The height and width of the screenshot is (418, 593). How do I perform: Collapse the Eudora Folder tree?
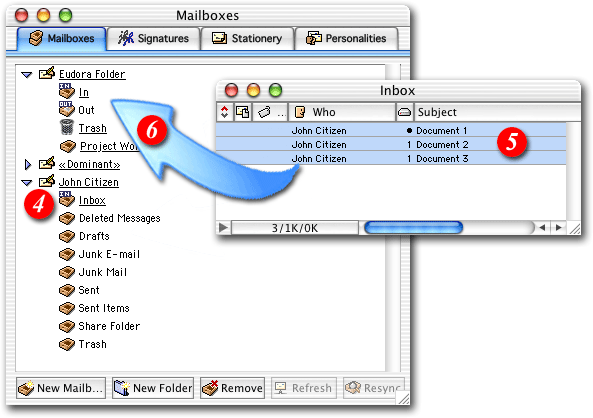pos(26,75)
